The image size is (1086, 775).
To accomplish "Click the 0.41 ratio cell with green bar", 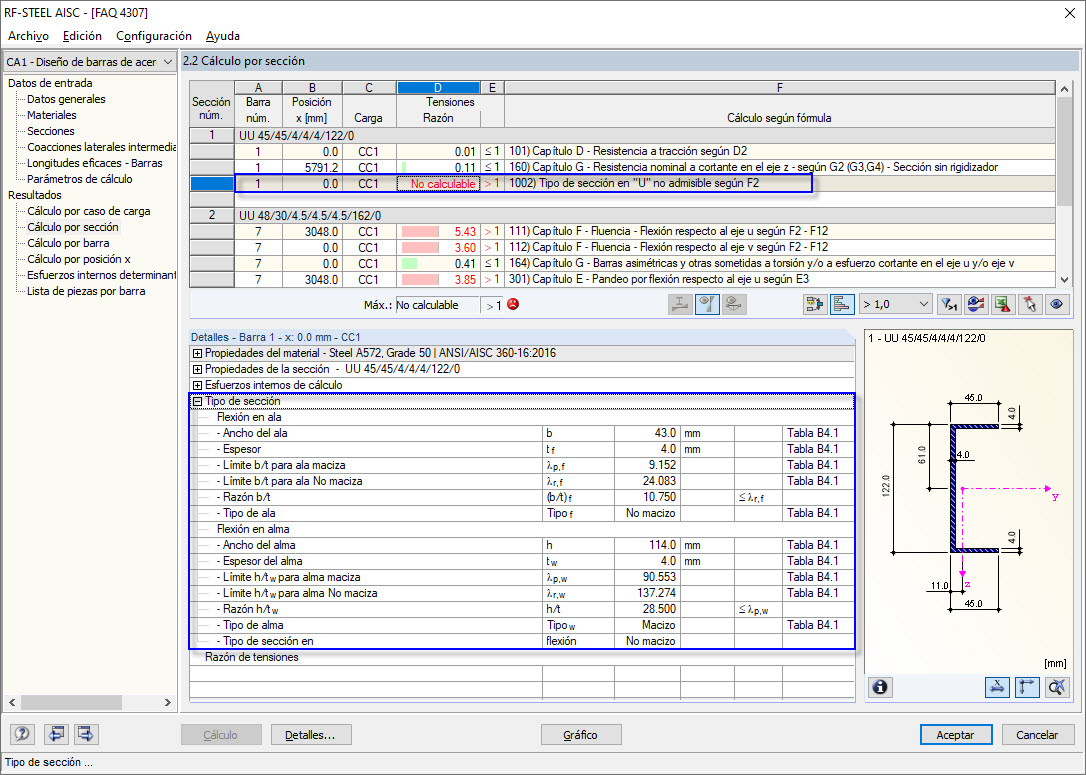I will click(x=438, y=263).
